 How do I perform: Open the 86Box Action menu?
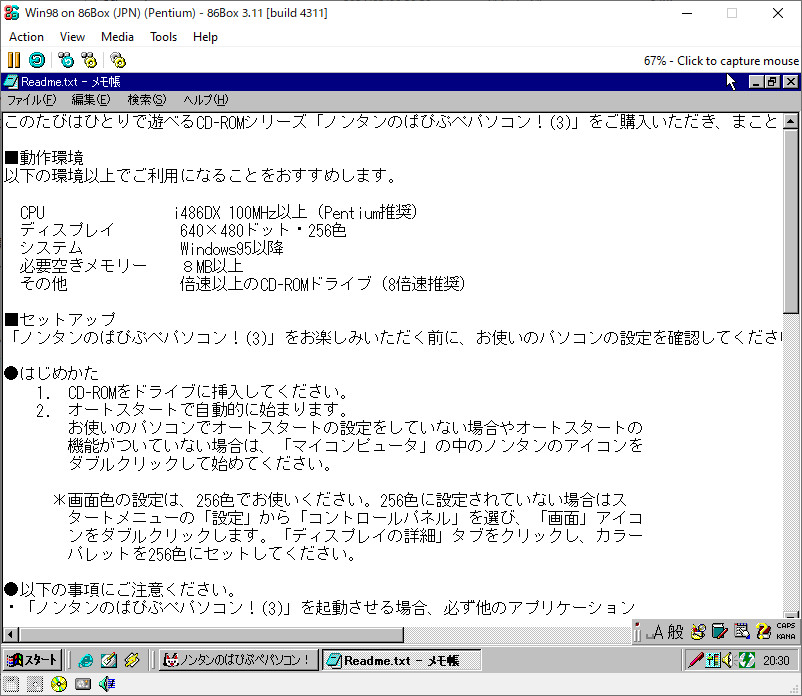click(x=26, y=37)
